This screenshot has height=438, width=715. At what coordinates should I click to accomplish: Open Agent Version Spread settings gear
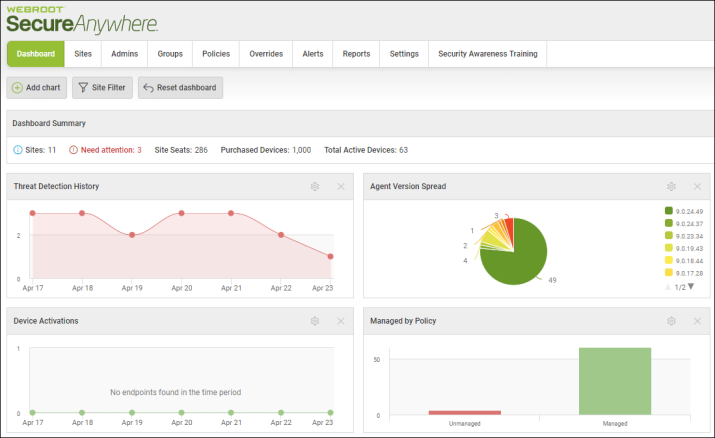click(x=672, y=186)
